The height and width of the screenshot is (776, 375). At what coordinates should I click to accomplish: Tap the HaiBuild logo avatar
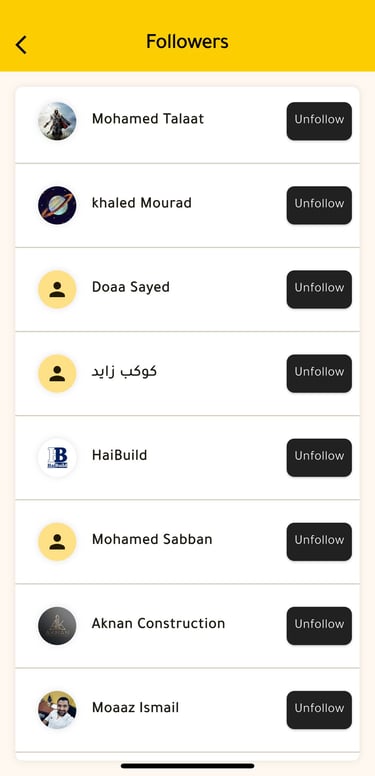pos(57,458)
